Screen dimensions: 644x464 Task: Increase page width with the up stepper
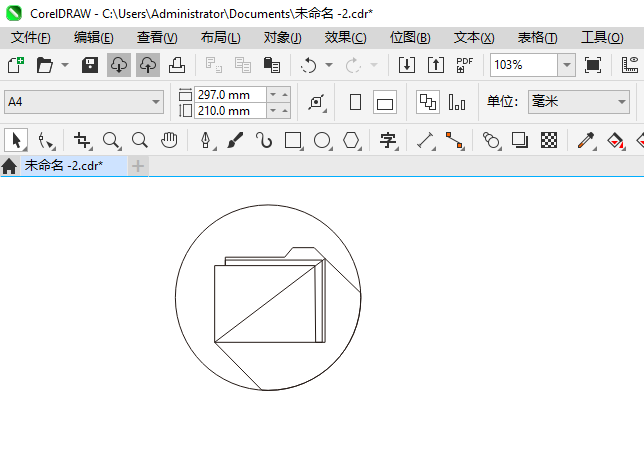[x=285, y=95]
